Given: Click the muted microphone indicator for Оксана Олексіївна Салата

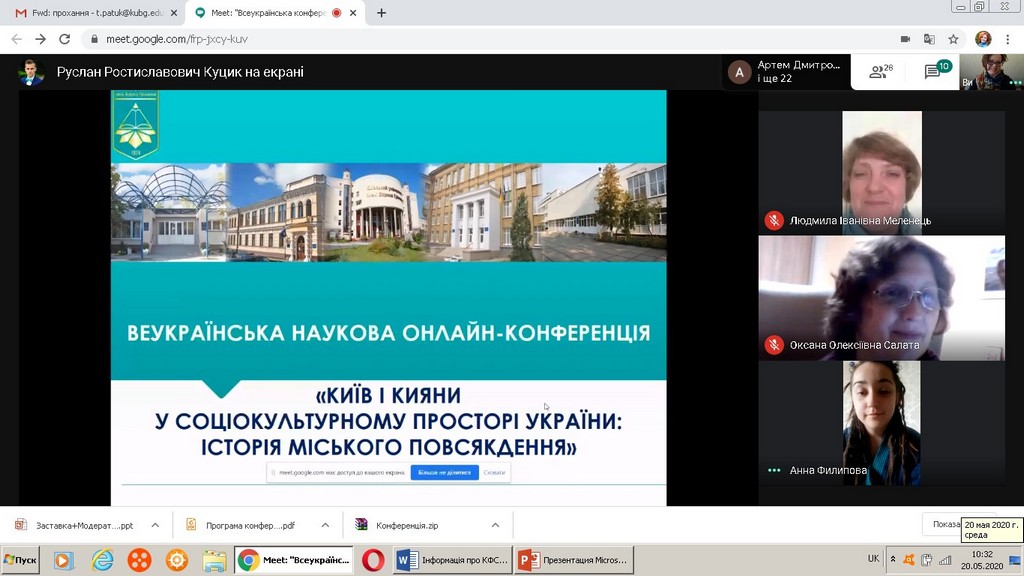Looking at the screenshot, I should (774, 346).
